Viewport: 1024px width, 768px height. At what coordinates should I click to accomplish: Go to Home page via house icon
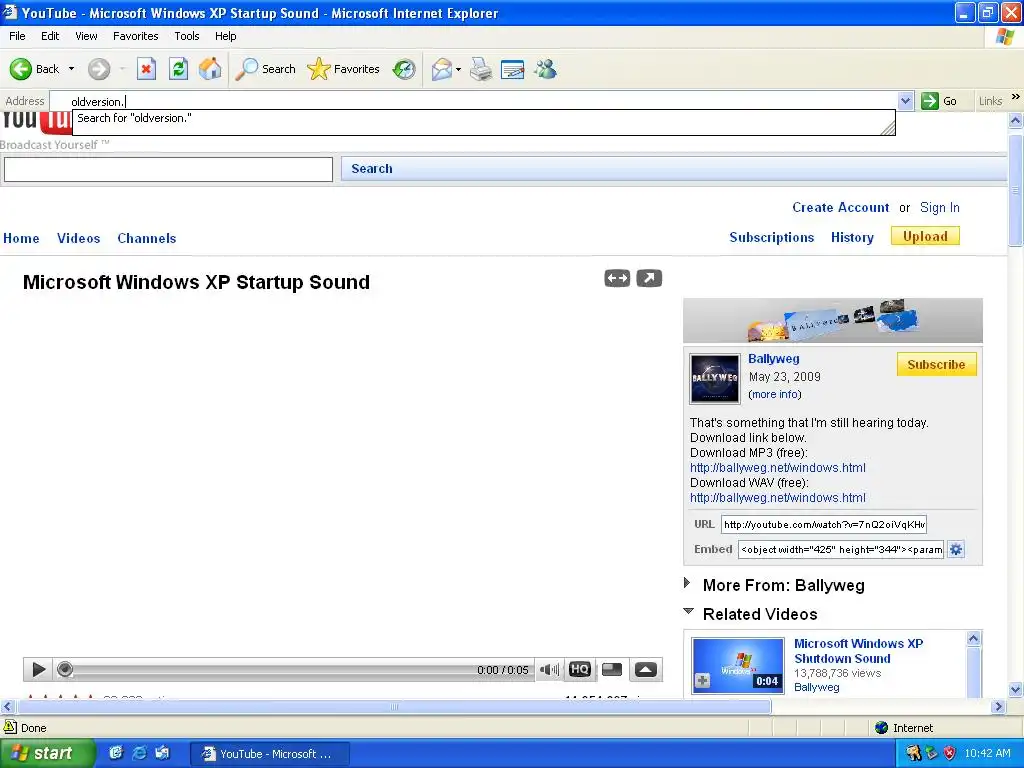point(210,69)
